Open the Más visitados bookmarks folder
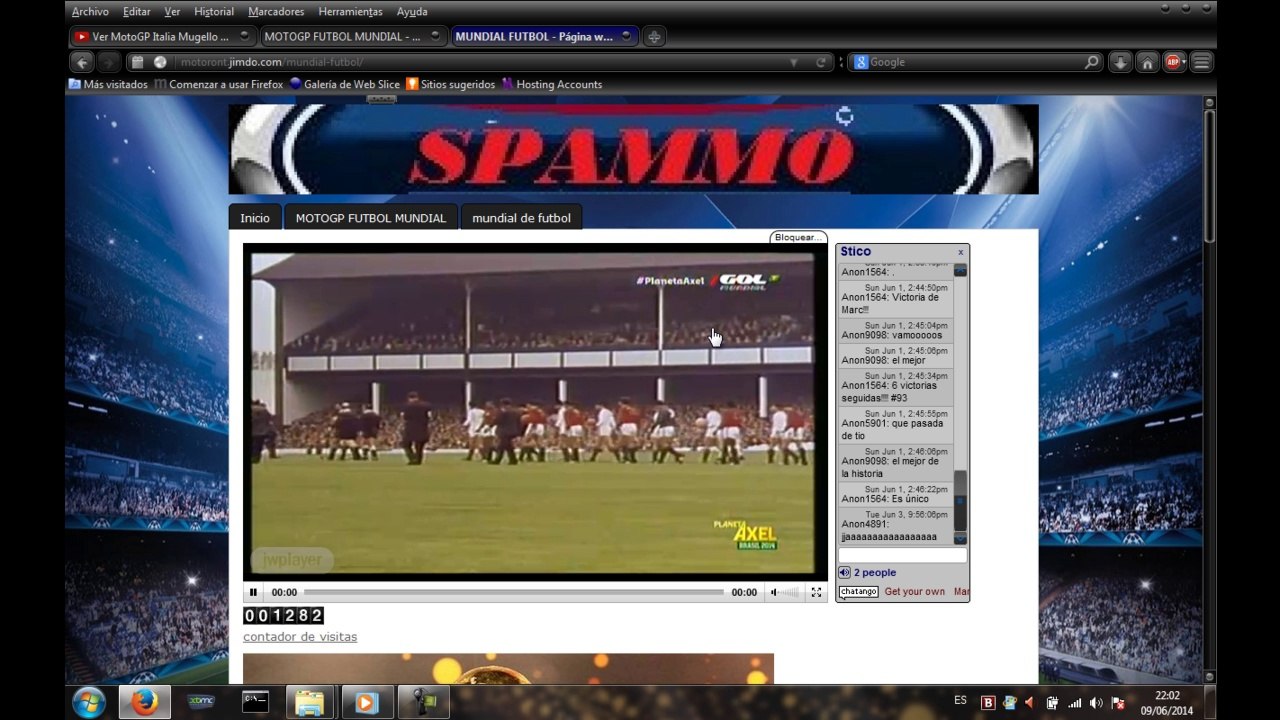1280x720 pixels. click(x=108, y=85)
